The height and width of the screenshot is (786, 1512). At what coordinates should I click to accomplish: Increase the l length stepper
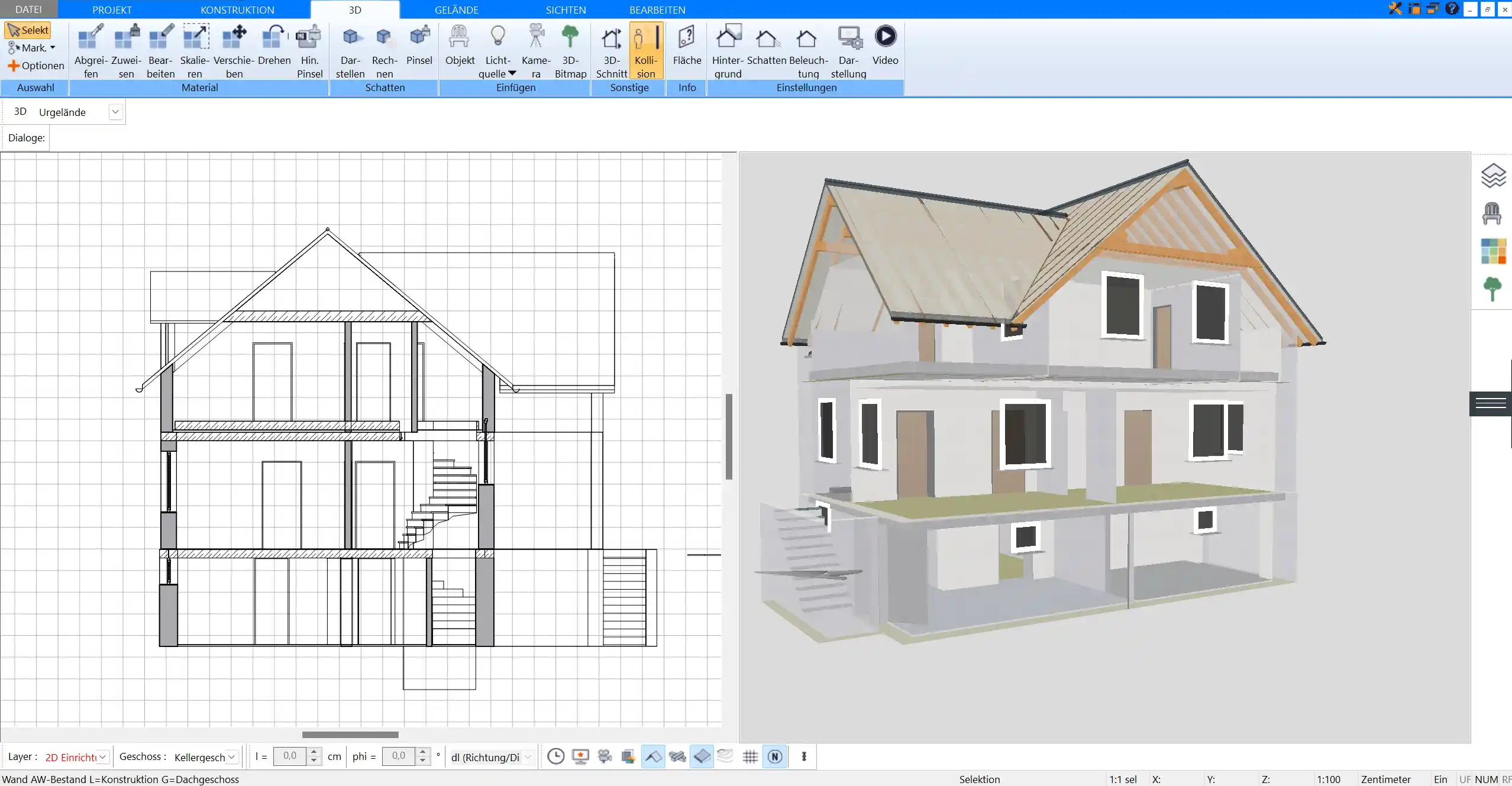click(x=314, y=752)
